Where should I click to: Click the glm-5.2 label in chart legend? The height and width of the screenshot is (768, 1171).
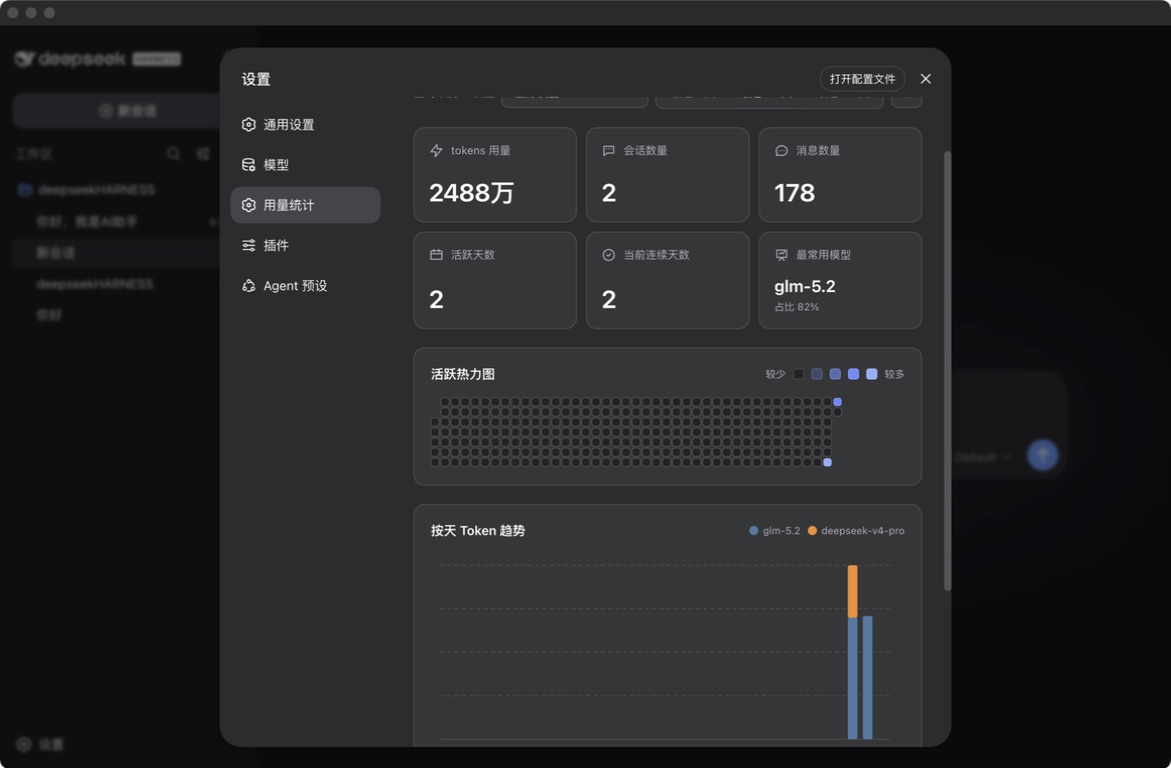pos(781,530)
